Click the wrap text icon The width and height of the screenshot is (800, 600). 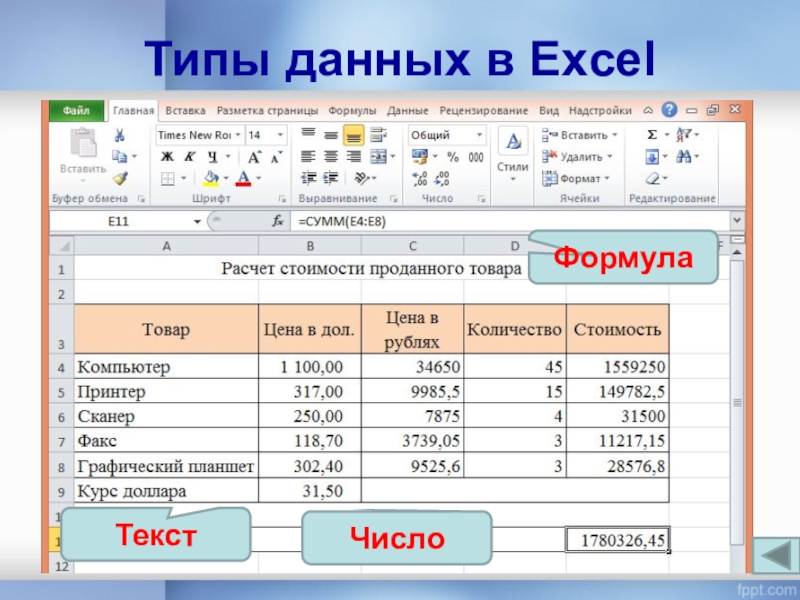coord(379,135)
